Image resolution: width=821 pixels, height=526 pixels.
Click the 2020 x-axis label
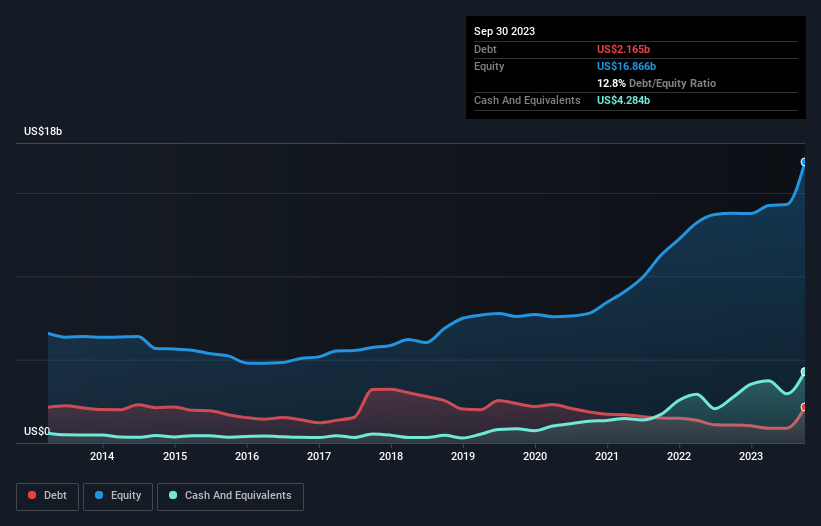(x=535, y=456)
